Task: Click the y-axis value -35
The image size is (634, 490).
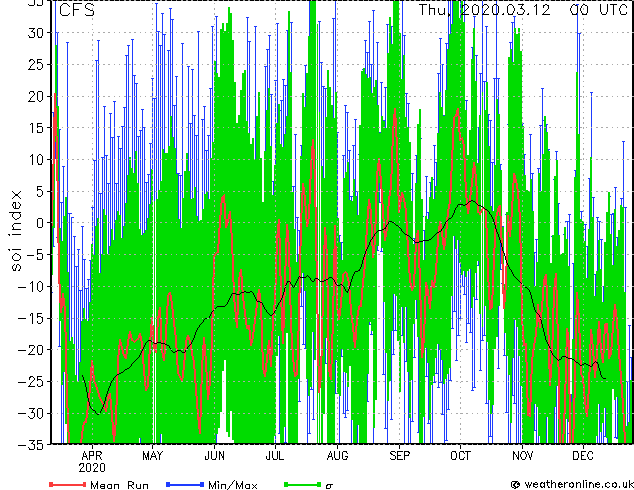Action: pyautogui.click(x=31, y=445)
